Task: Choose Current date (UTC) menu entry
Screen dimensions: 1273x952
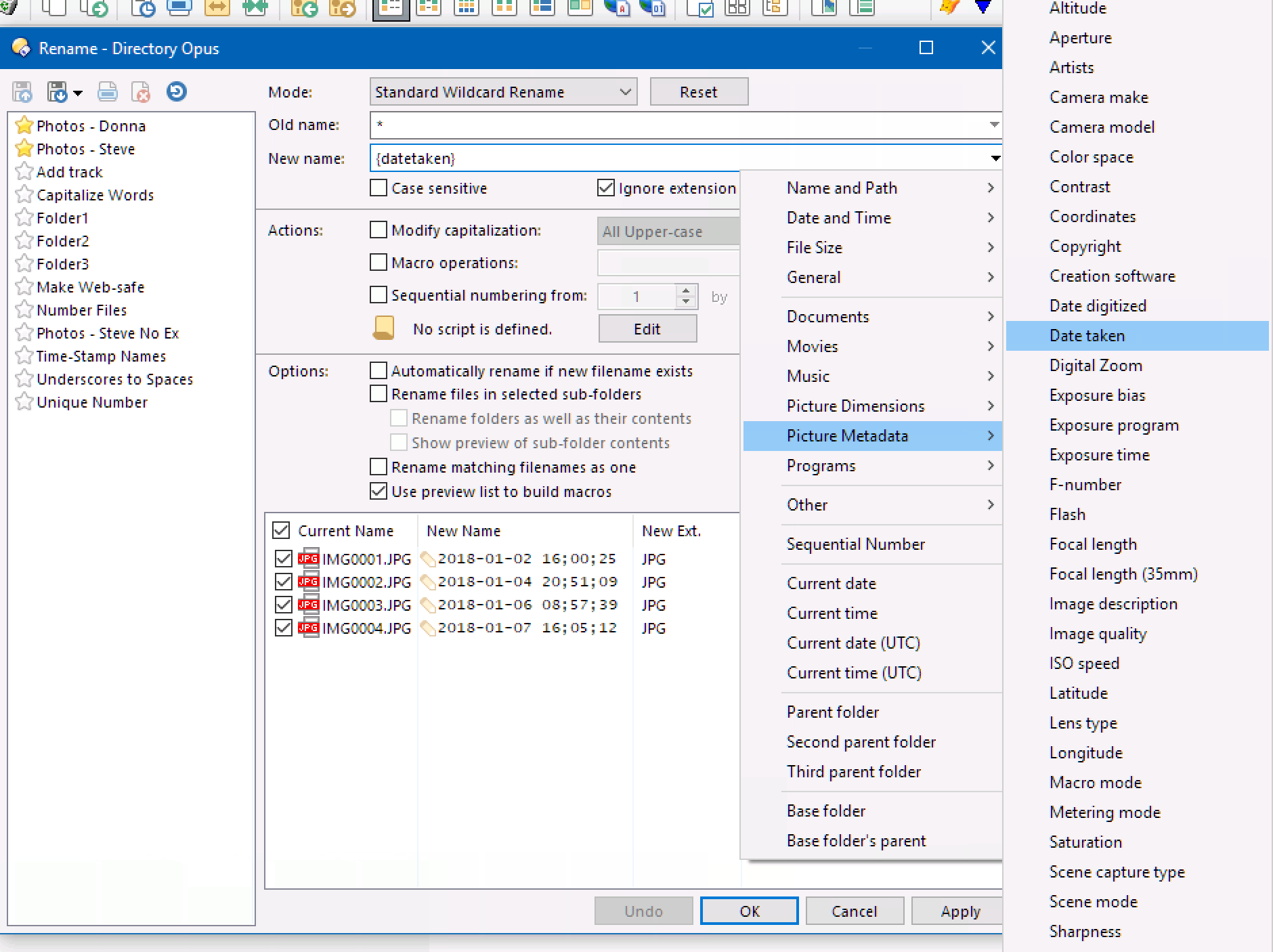Action: click(873, 643)
